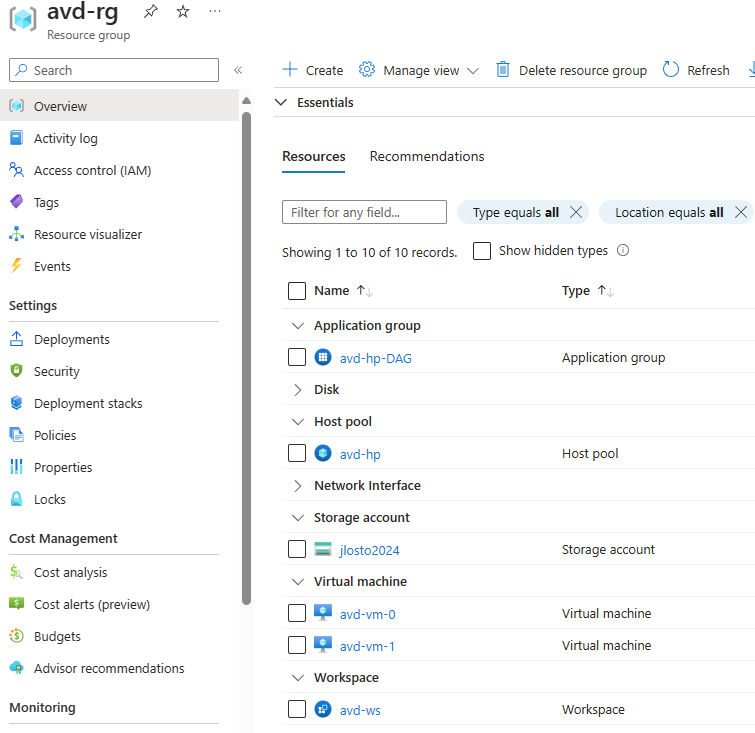Check the select-all checkbox in Name header
This screenshot has width=755, height=733.
click(297, 291)
